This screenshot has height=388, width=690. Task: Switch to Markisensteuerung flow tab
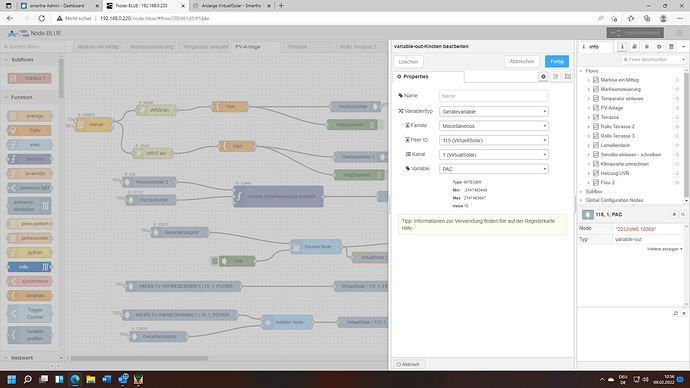pos(151,47)
